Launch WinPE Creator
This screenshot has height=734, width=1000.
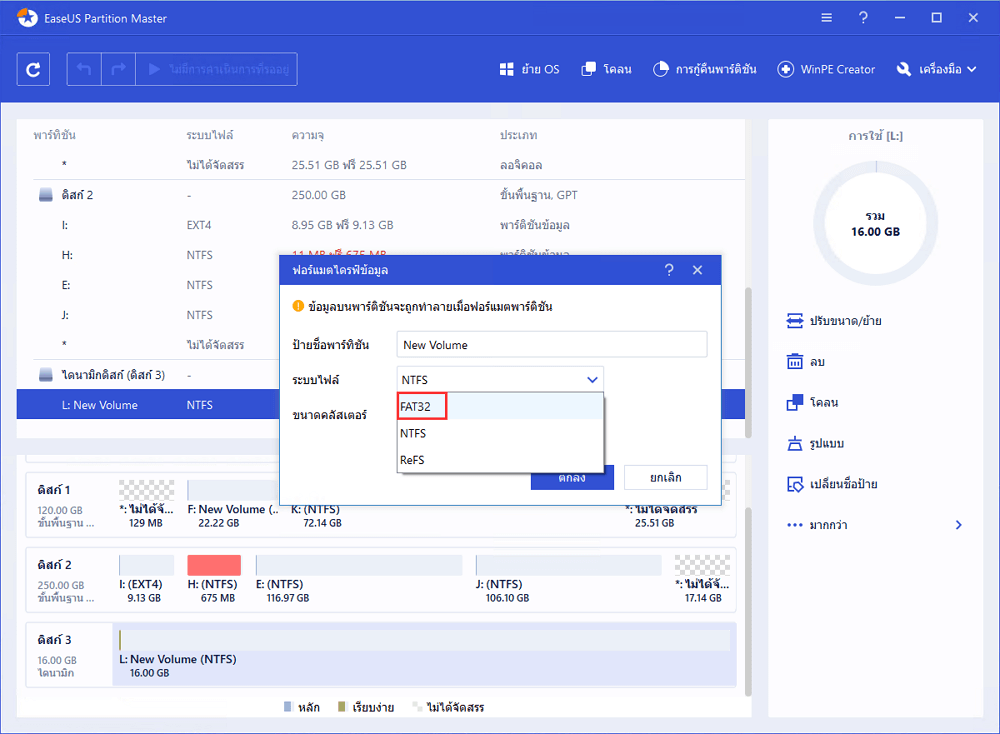[x=826, y=70]
